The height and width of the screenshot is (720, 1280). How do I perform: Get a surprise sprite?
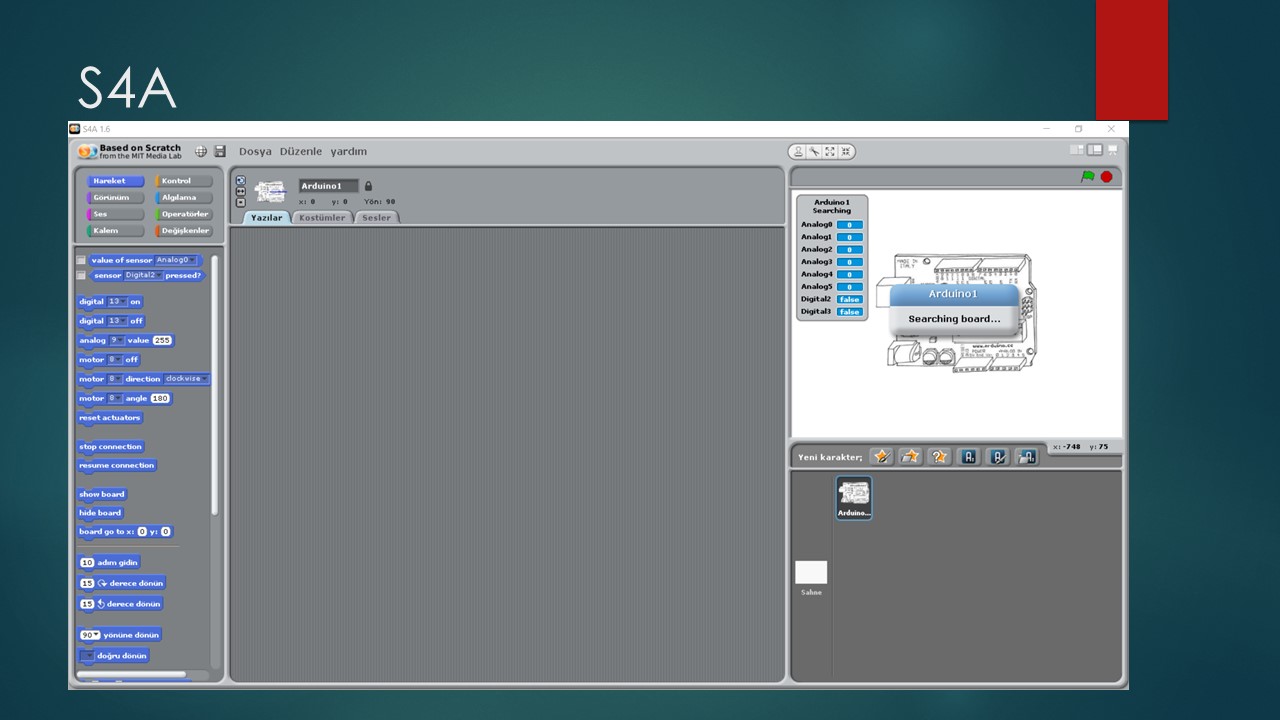939,456
